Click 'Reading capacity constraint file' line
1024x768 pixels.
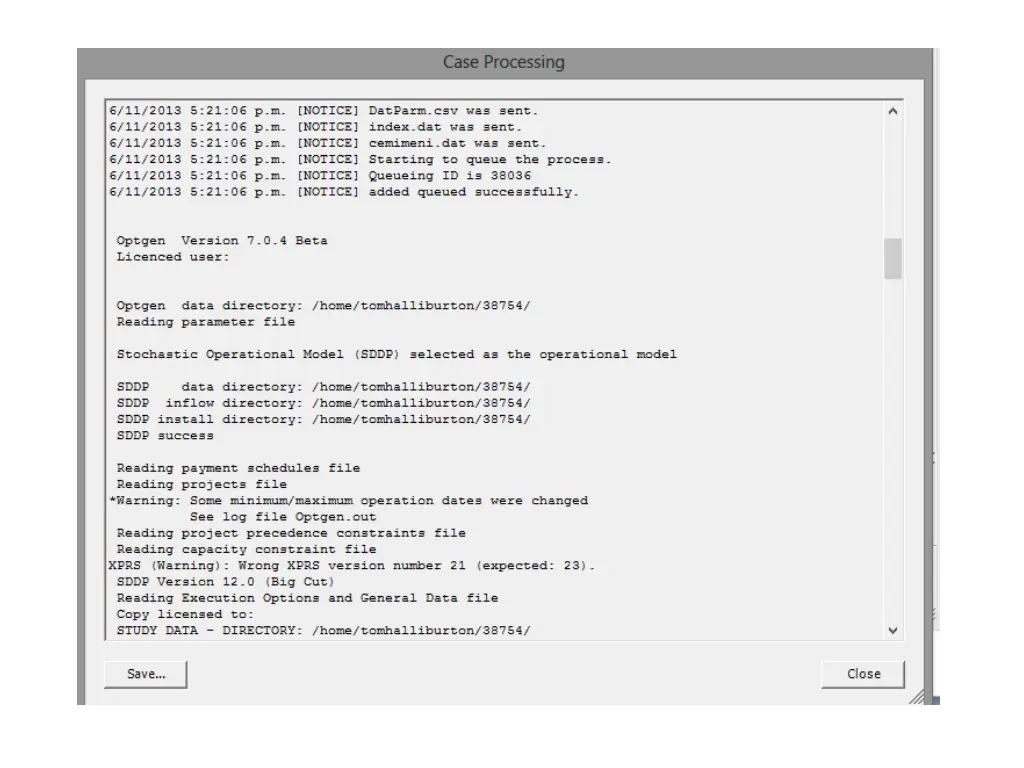tap(246, 549)
